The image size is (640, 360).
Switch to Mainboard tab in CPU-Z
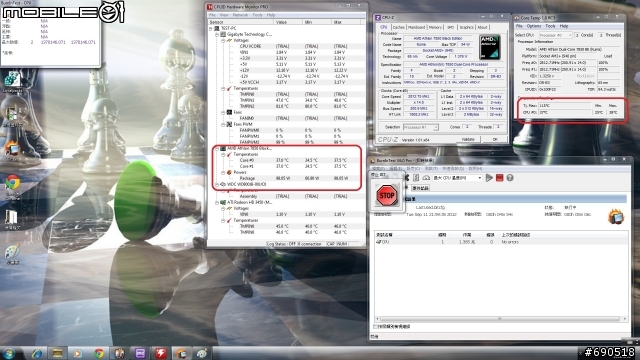(x=416, y=27)
